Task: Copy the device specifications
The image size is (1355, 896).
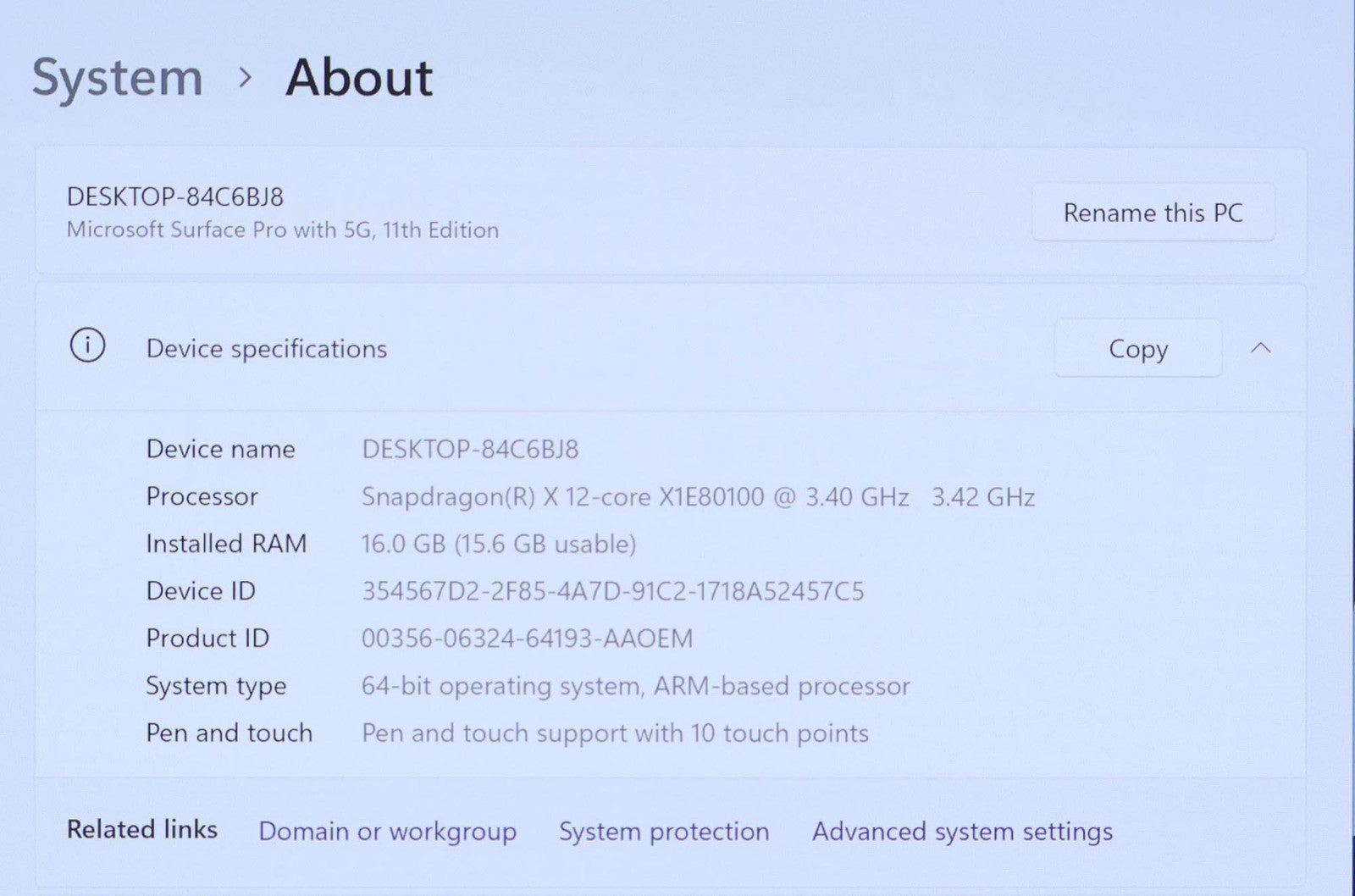Action: (1137, 348)
